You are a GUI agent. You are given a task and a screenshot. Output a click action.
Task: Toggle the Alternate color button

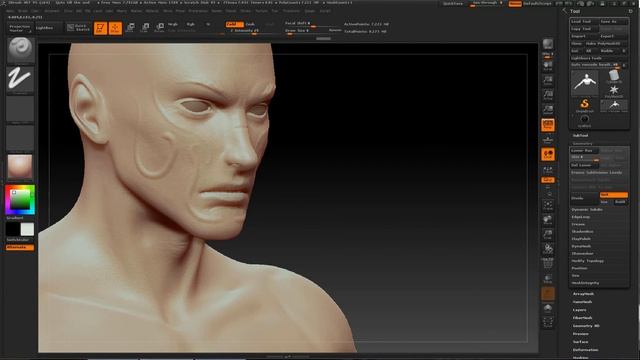point(20,247)
